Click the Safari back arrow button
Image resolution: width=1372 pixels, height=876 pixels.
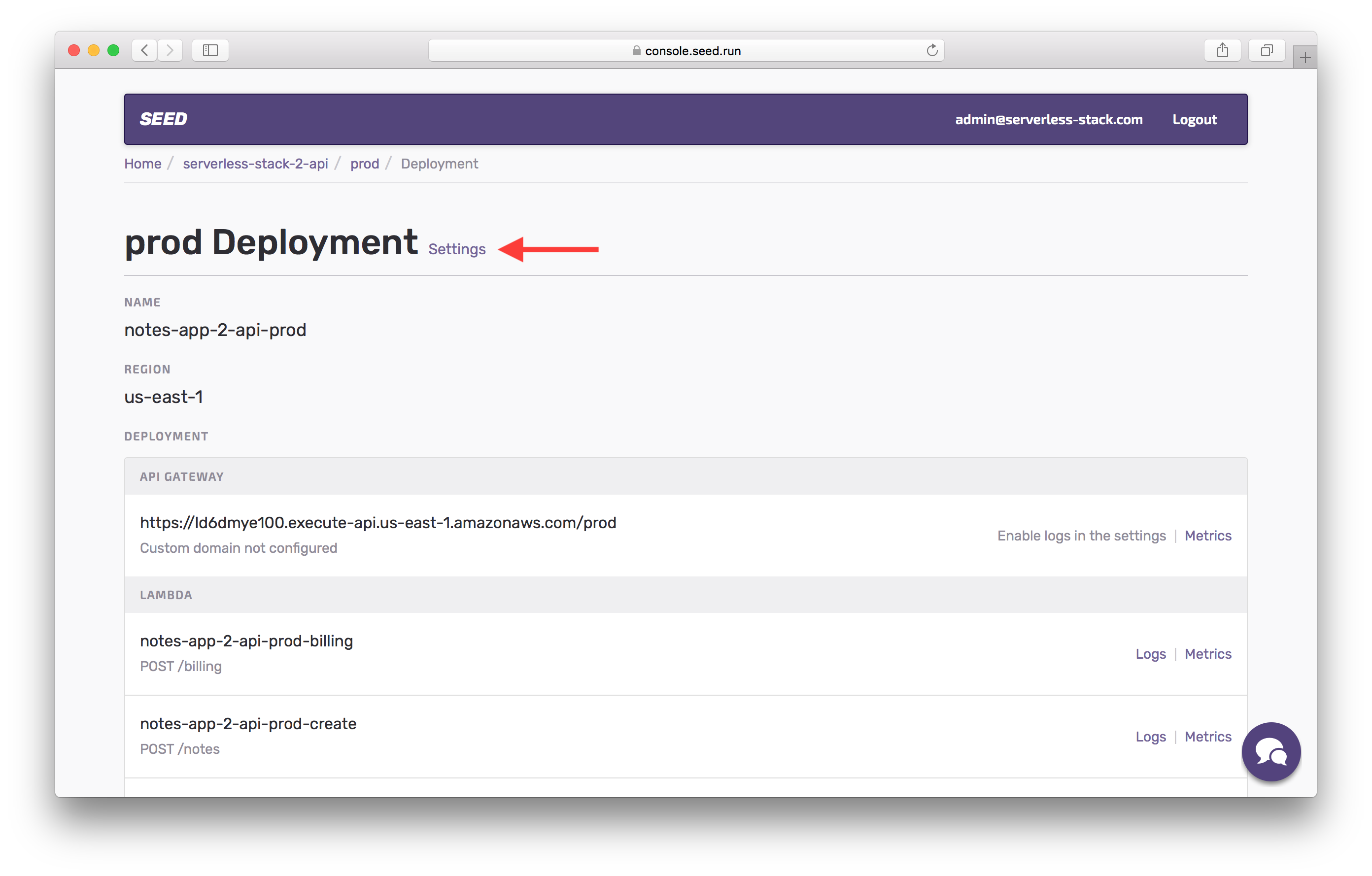pos(145,50)
